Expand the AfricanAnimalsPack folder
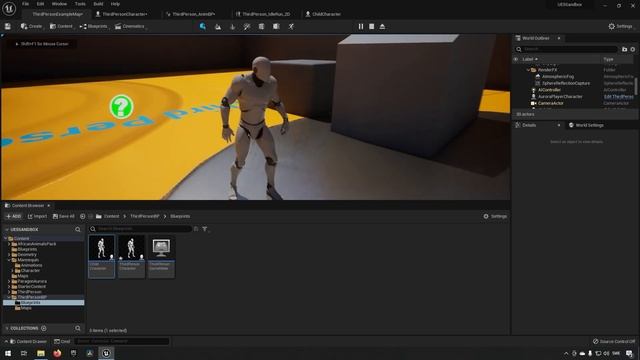The width and height of the screenshot is (640, 360). click(9, 244)
